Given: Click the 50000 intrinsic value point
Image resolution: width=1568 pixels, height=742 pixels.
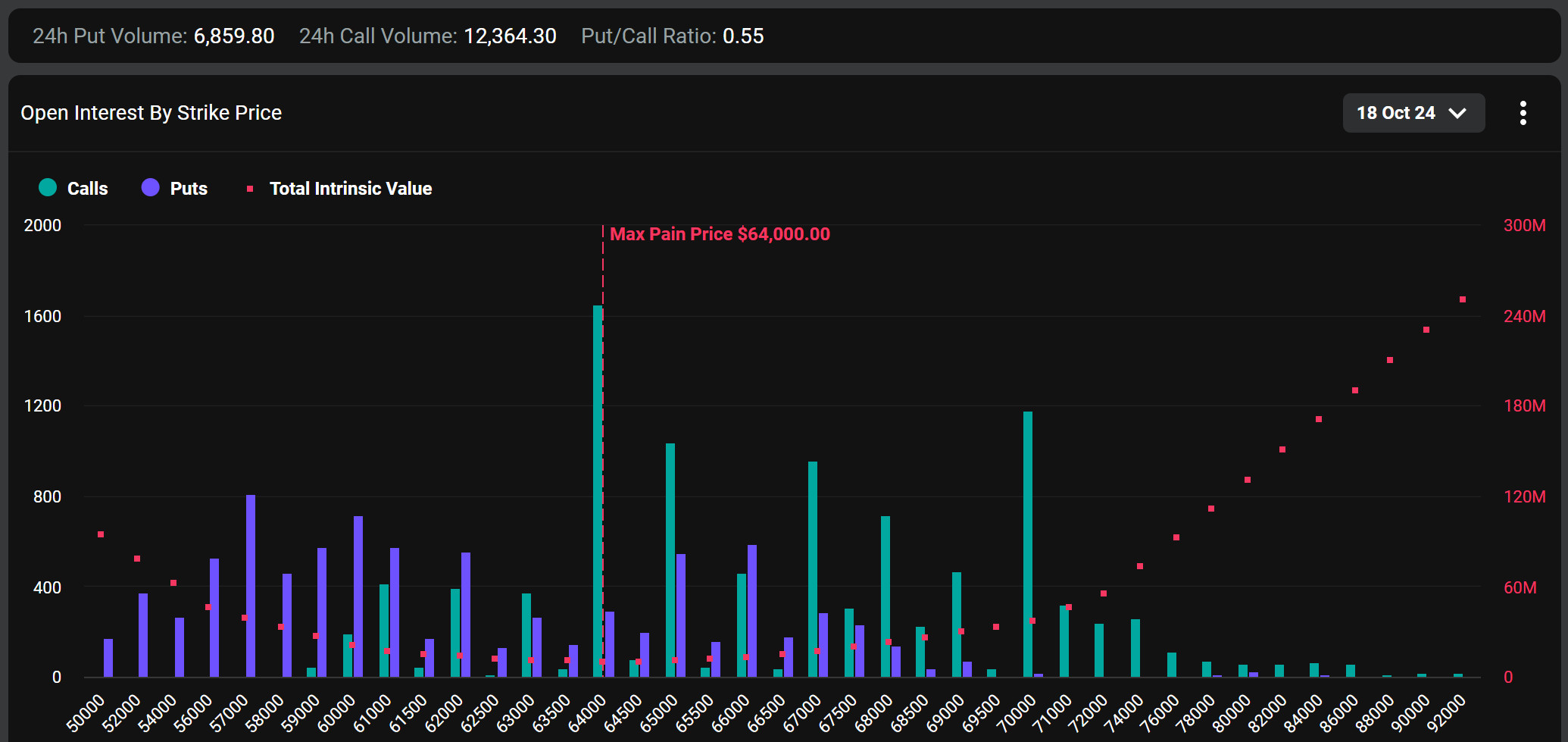Looking at the screenshot, I should point(101,534).
